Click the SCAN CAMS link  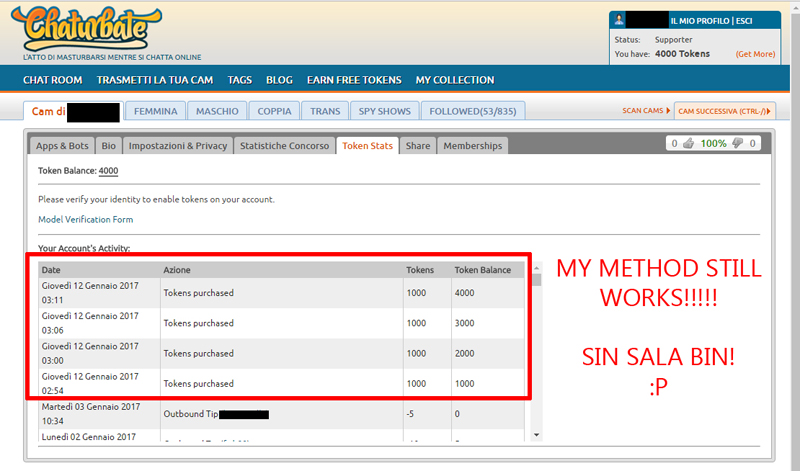[x=642, y=111]
